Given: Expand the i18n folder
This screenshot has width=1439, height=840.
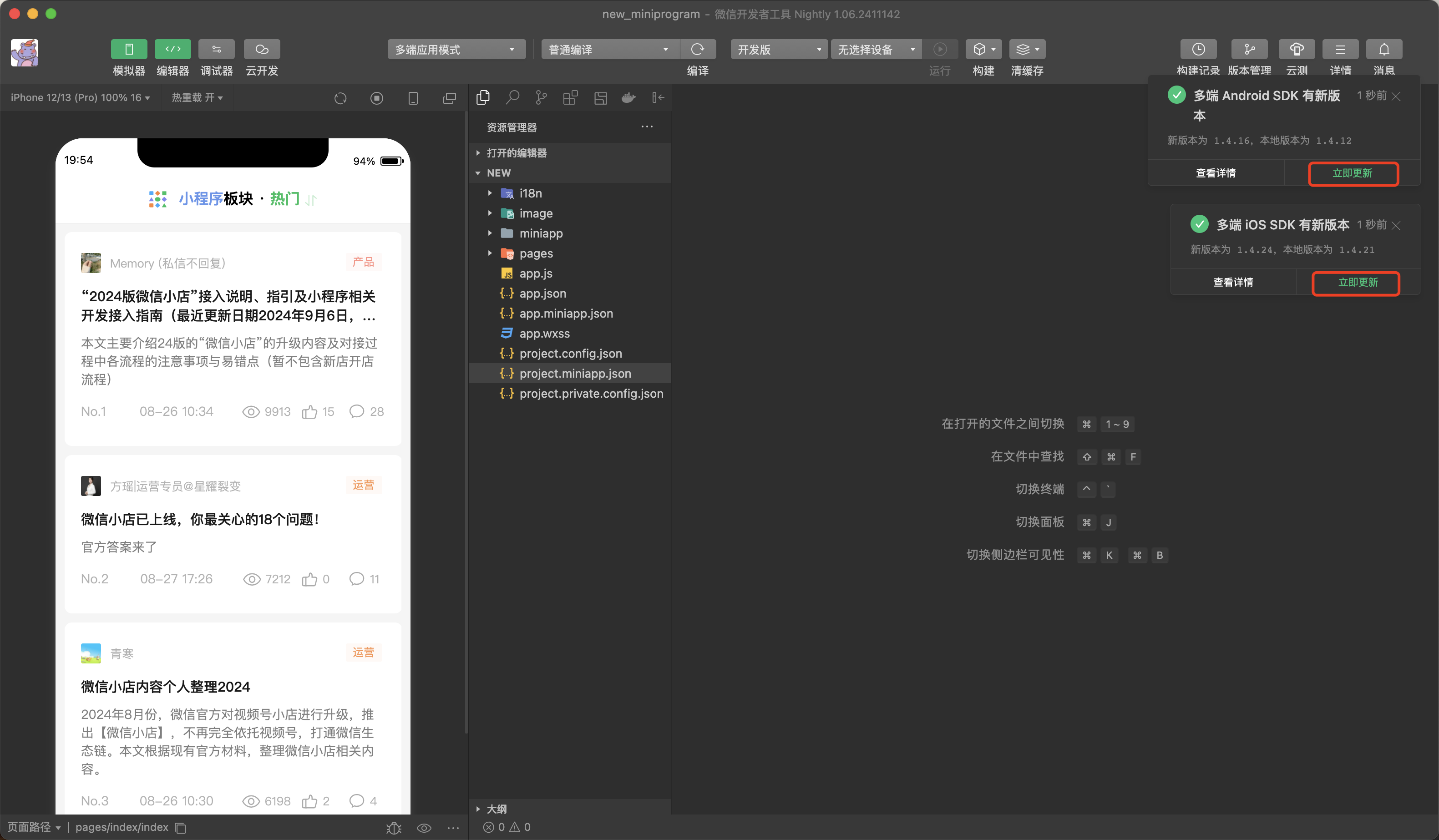Looking at the screenshot, I should [569, 193].
